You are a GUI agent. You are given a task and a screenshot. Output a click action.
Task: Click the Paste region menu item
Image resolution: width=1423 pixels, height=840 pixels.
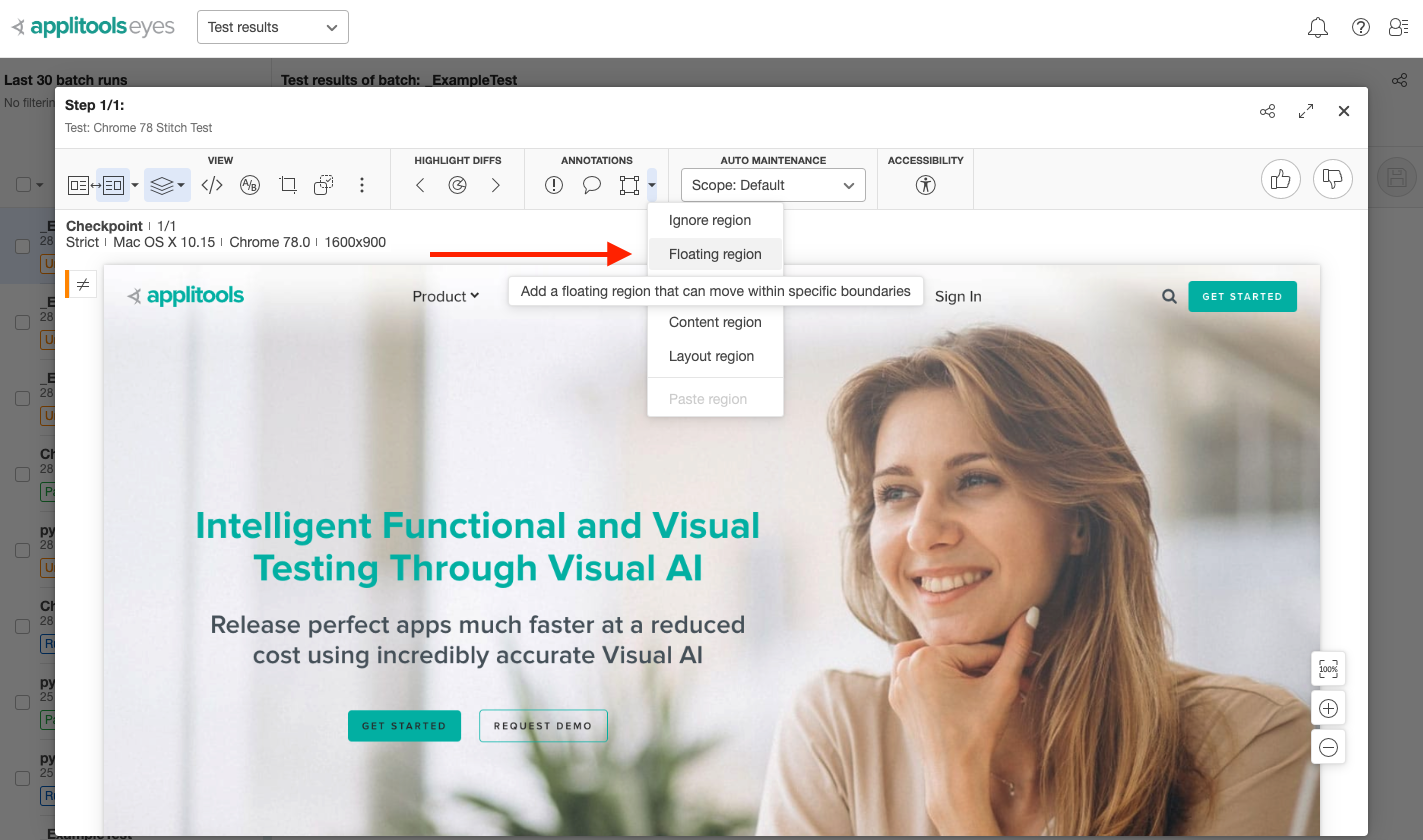tap(715, 399)
